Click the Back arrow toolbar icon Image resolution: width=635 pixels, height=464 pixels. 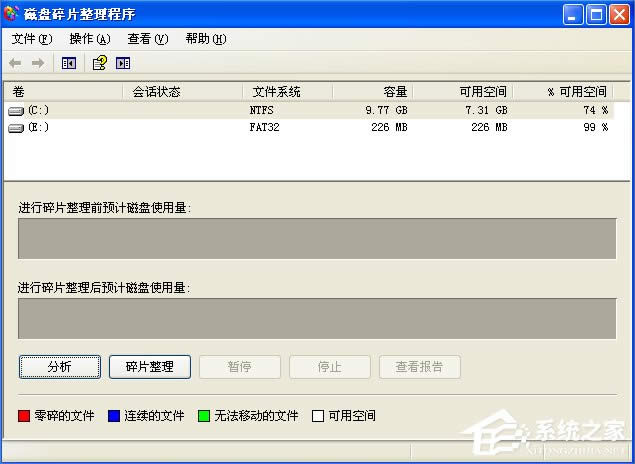tap(15, 63)
